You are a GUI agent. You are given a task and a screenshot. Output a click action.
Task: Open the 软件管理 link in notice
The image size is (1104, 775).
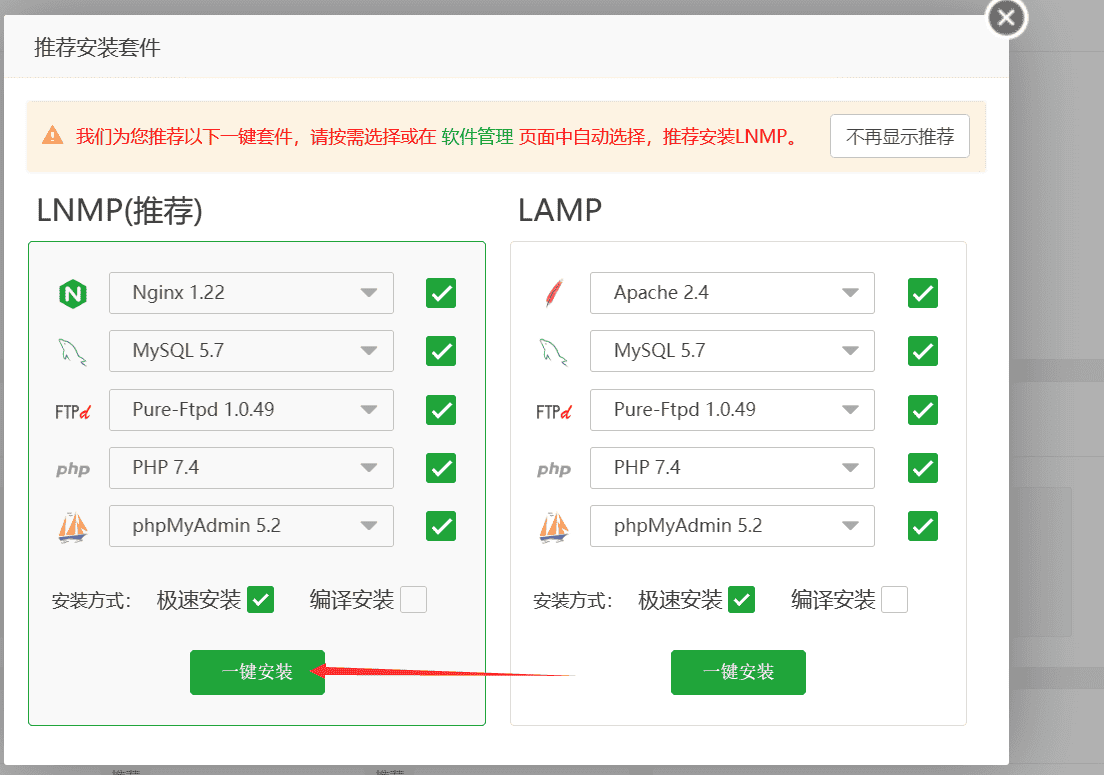pyautogui.click(x=477, y=137)
